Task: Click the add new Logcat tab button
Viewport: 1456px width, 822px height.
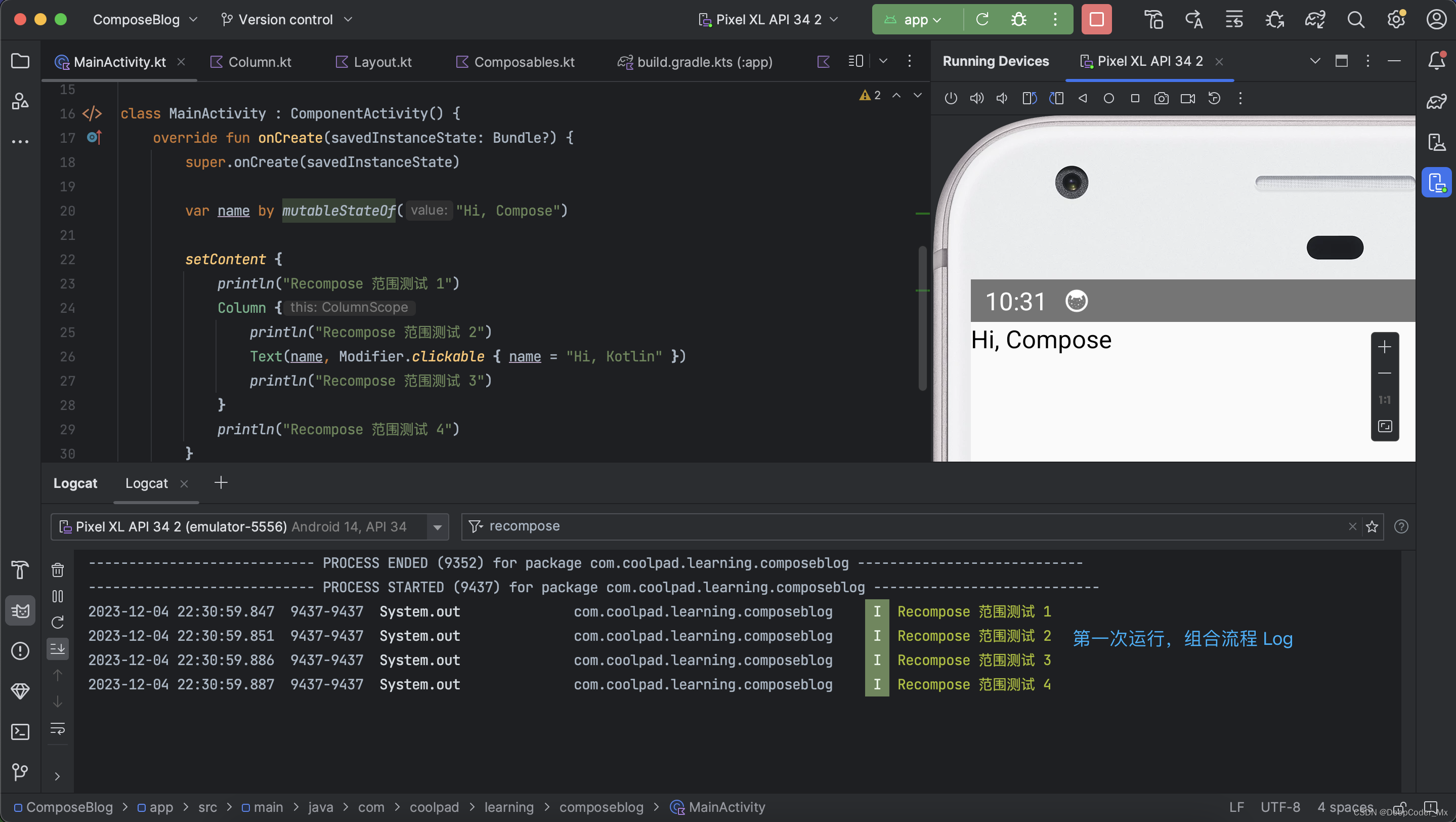Action: click(220, 483)
